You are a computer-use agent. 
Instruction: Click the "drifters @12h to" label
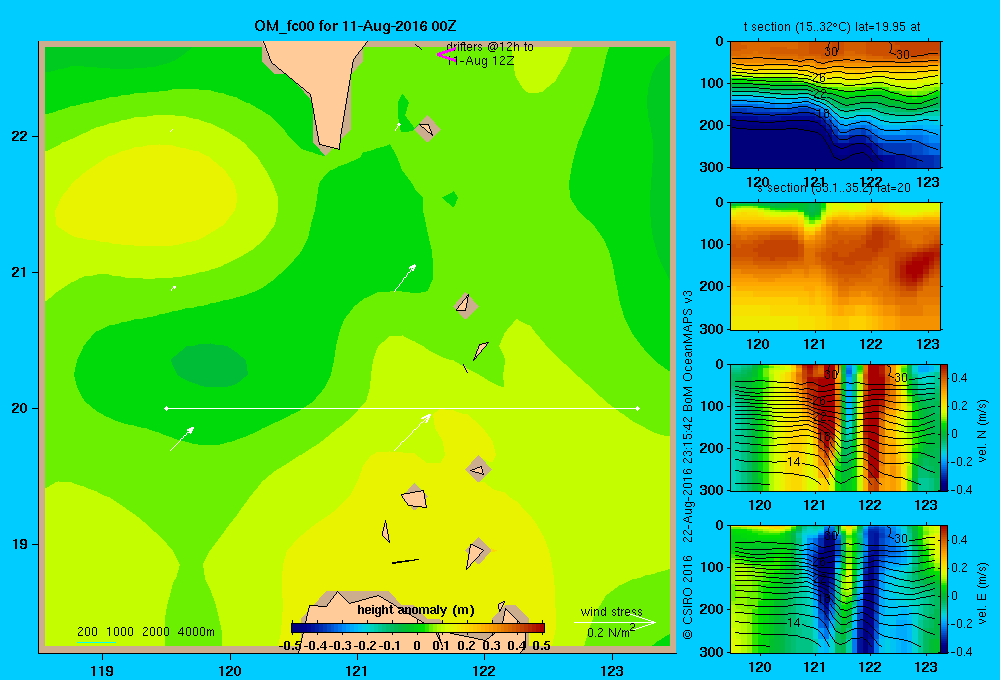(x=489, y=47)
